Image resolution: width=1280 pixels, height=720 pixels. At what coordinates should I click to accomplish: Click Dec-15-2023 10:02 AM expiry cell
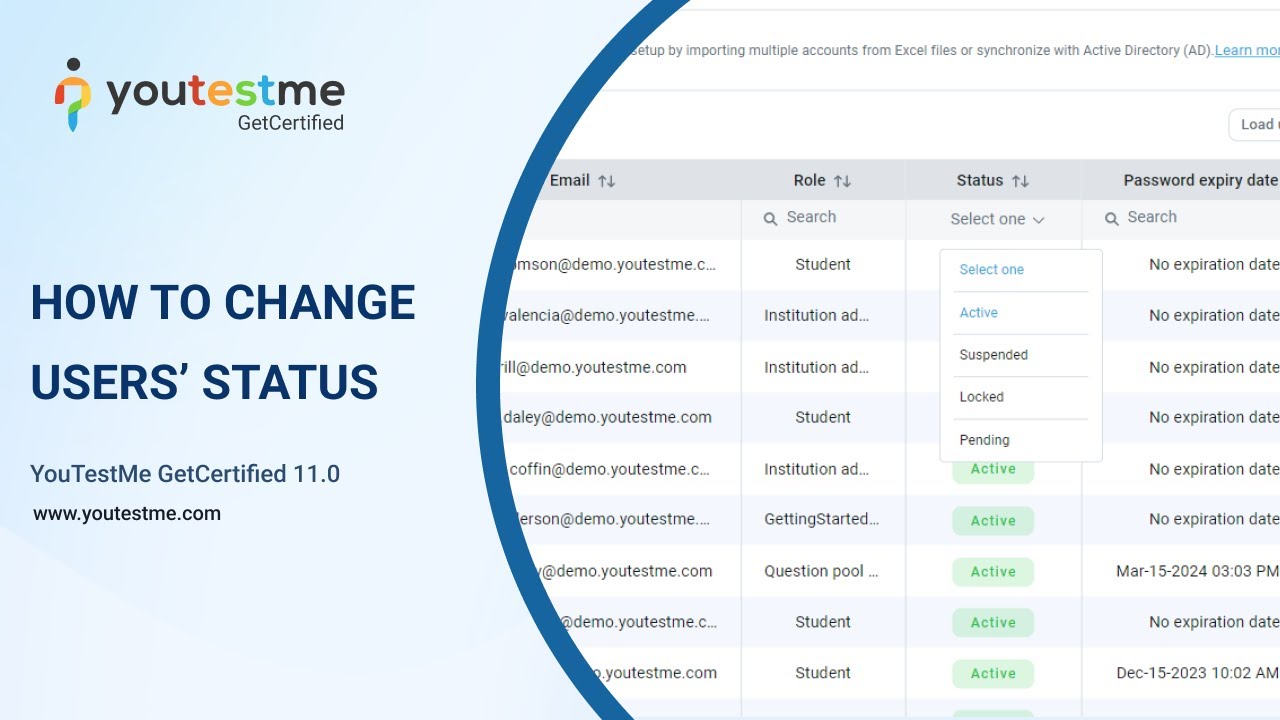[1197, 673]
